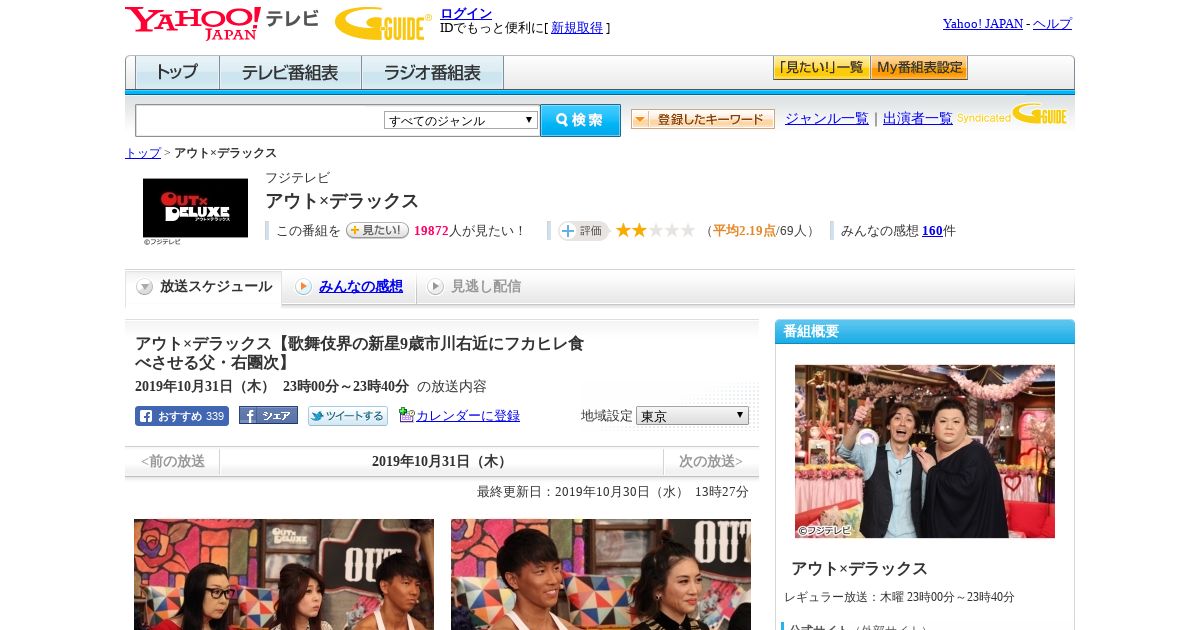Viewport: 1200px width, 630px height.
Task: Click the 最終更新日 timestamp text
Action: (x=613, y=492)
